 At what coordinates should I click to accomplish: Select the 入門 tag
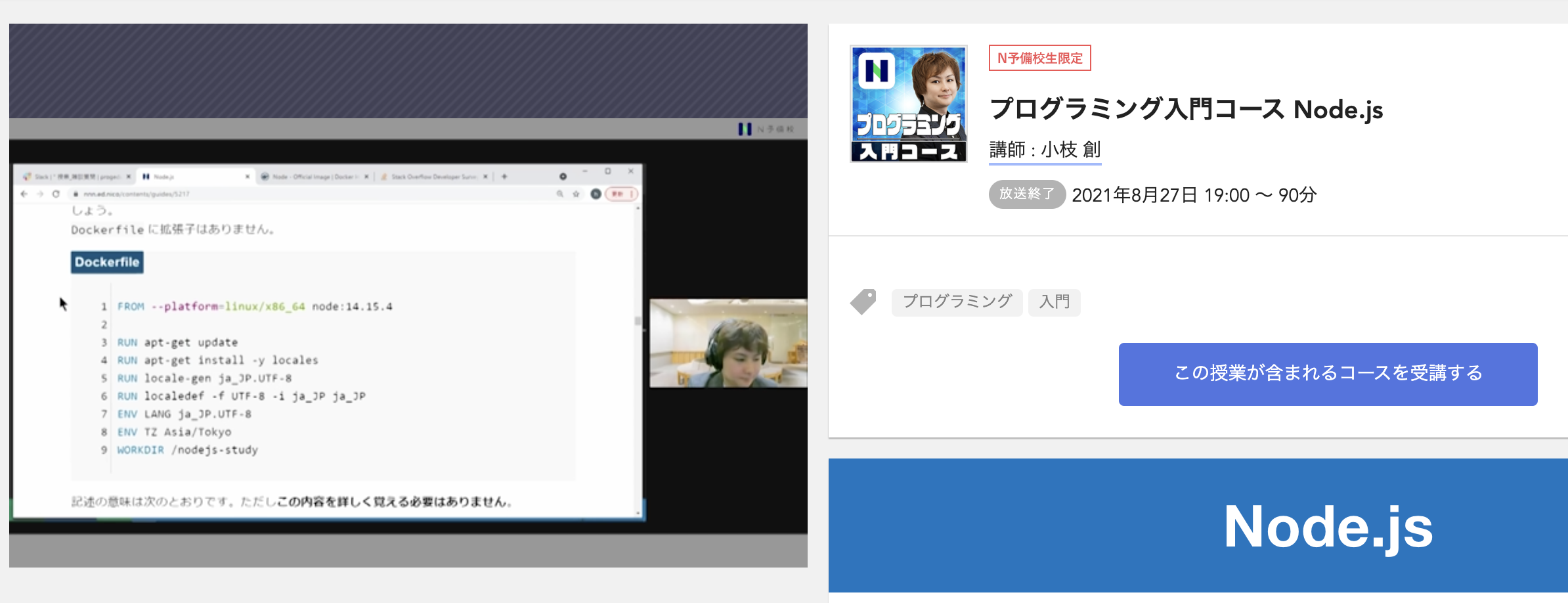click(x=1054, y=301)
